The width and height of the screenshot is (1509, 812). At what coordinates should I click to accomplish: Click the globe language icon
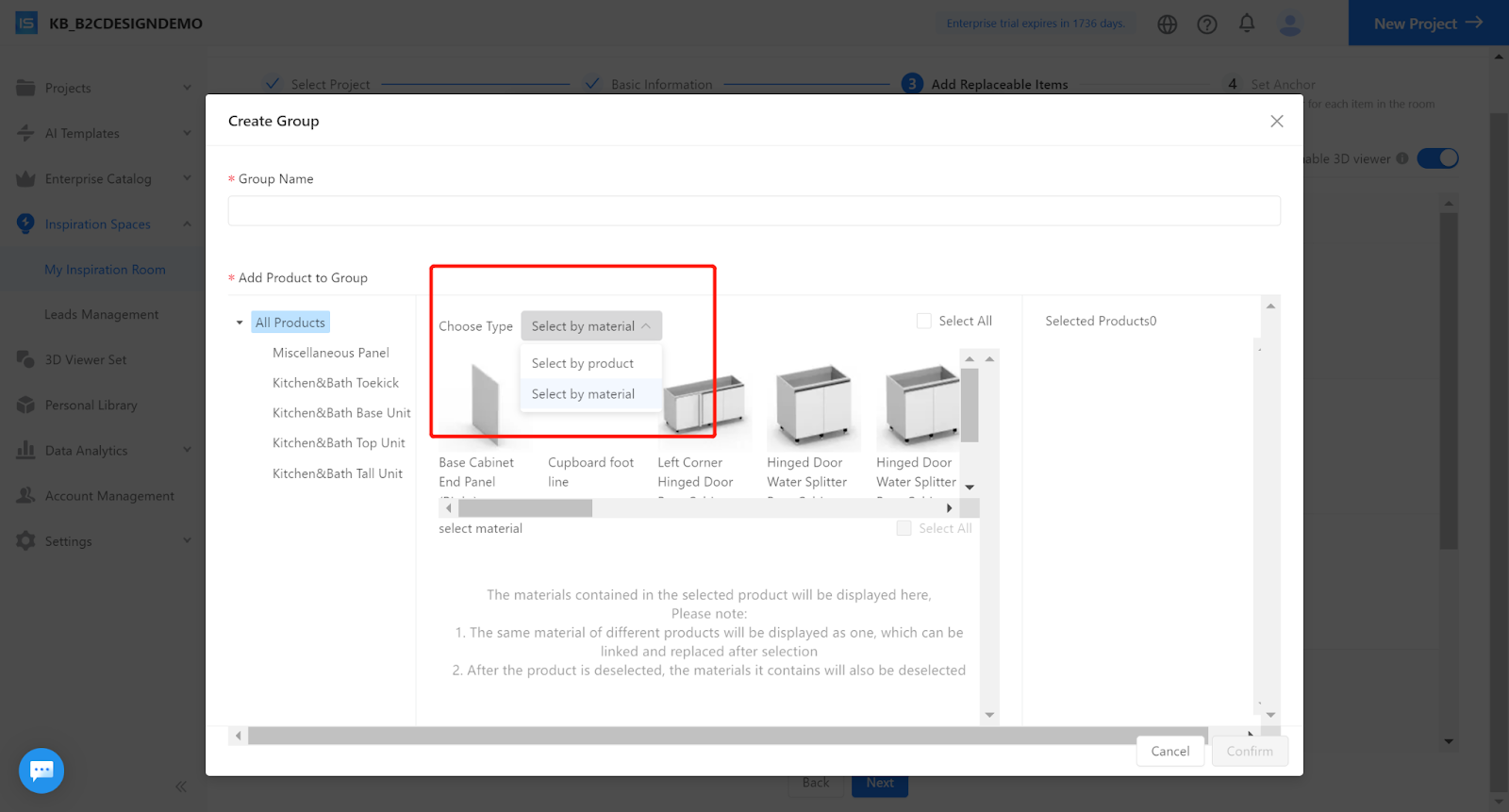coord(1168,25)
